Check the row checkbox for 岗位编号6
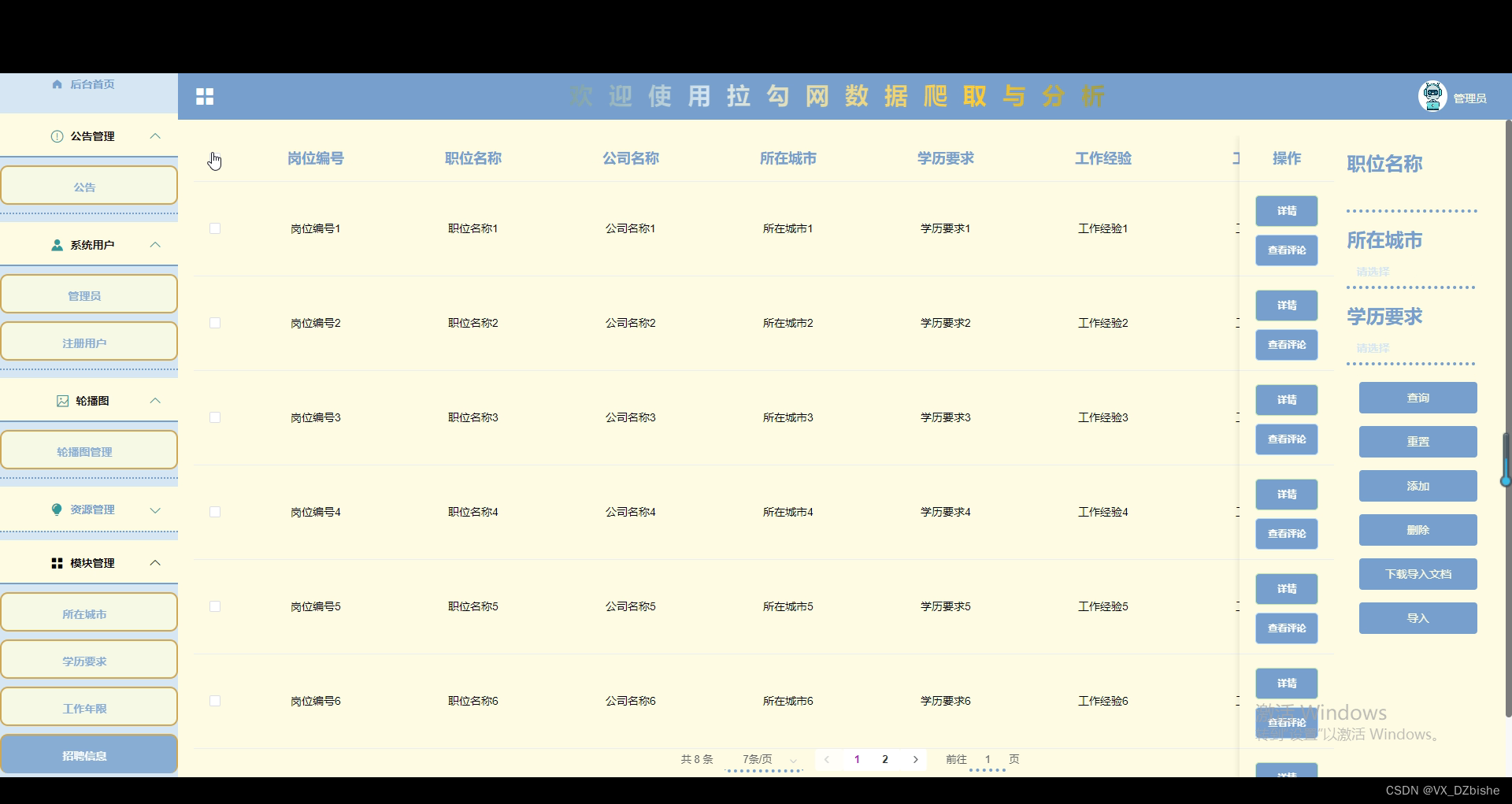The image size is (1512, 804). coord(215,701)
